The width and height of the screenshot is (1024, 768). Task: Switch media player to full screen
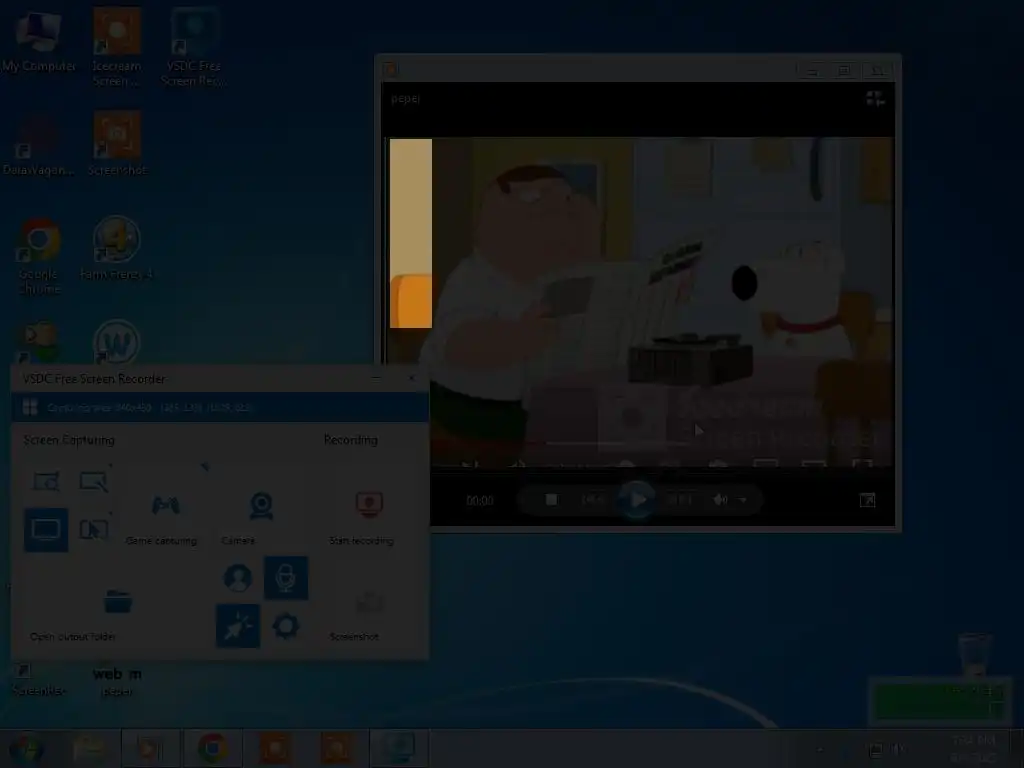867,500
